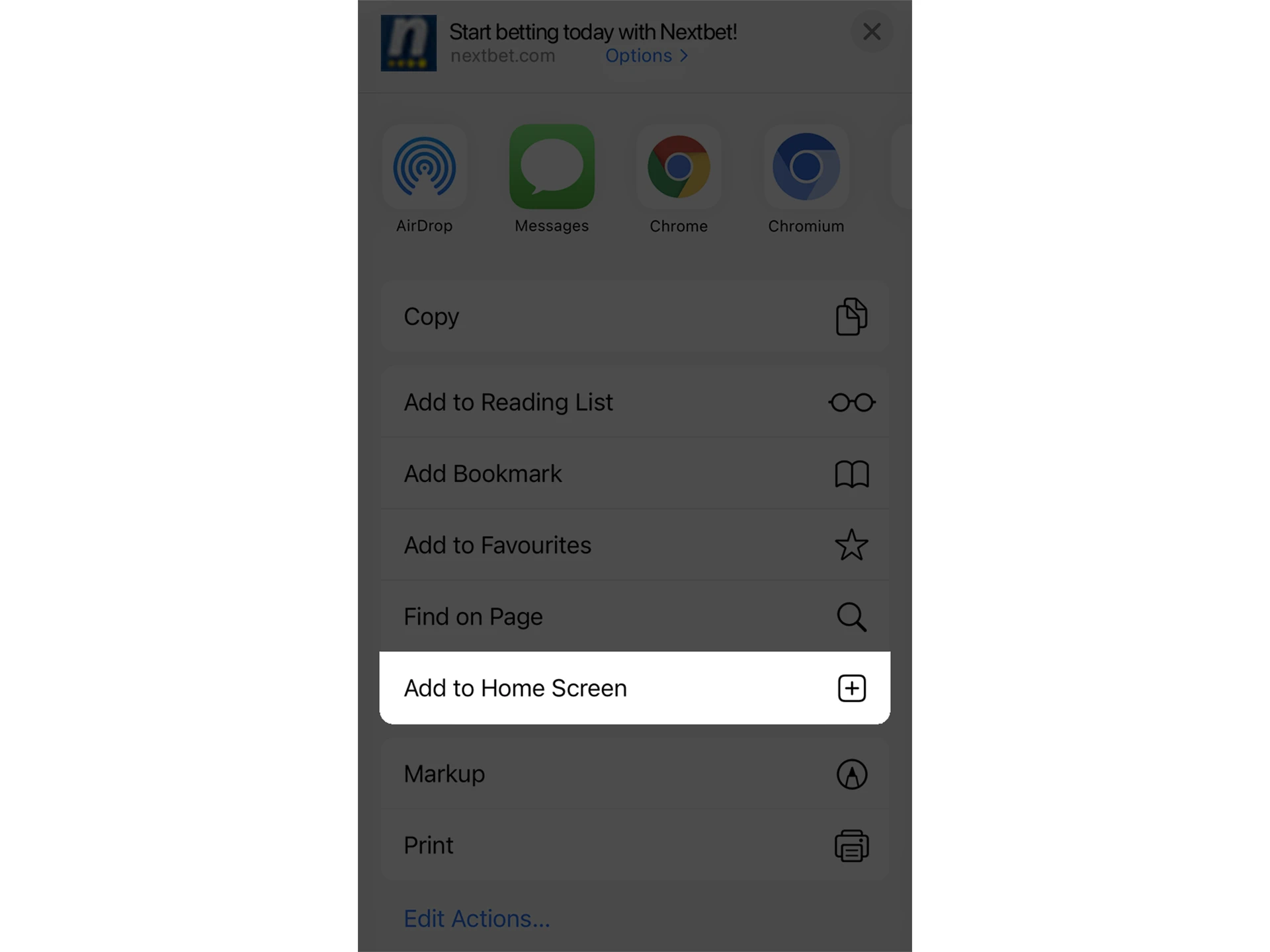The height and width of the screenshot is (952, 1270).
Task: Select the Add to Favourites star icon
Action: [x=851, y=544]
